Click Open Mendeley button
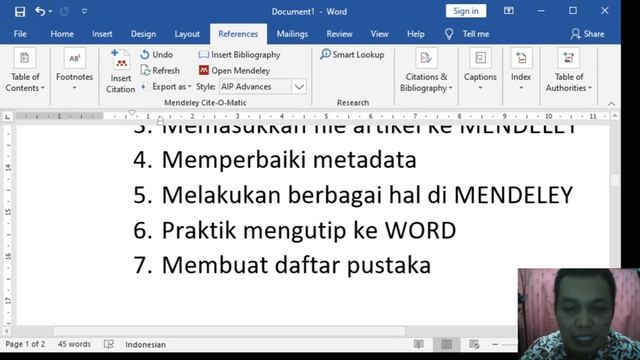Viewport: 640px width, 360px height. [234, 71]
